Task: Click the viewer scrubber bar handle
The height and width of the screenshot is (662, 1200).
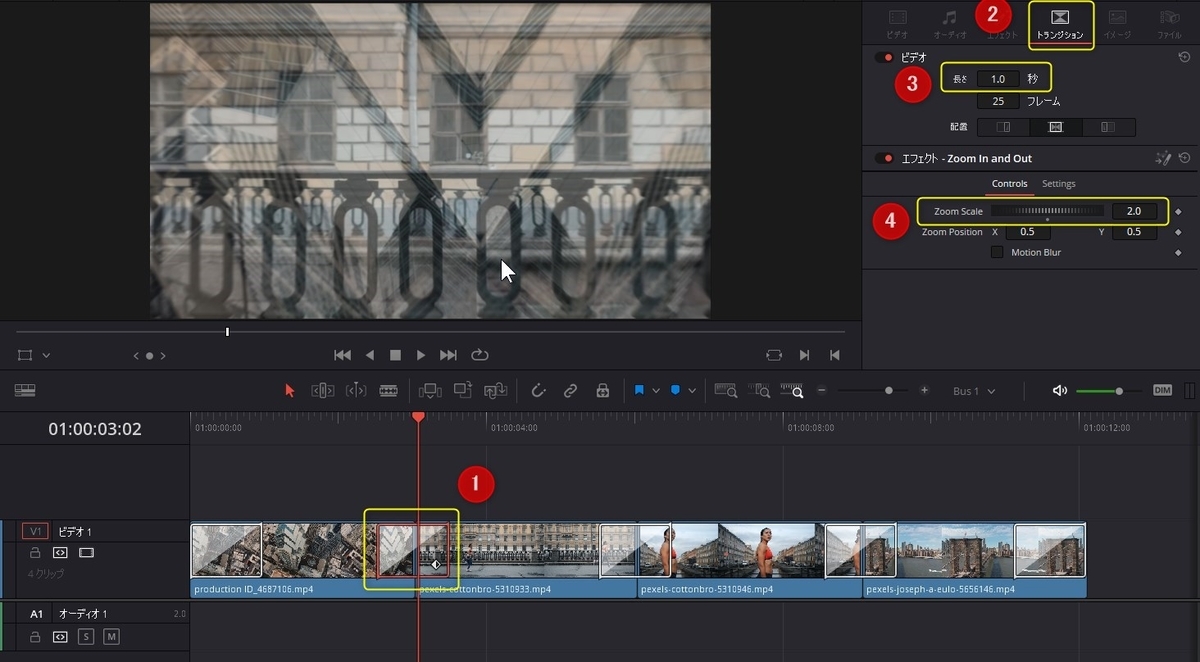Action: click(x=227, y=331)
